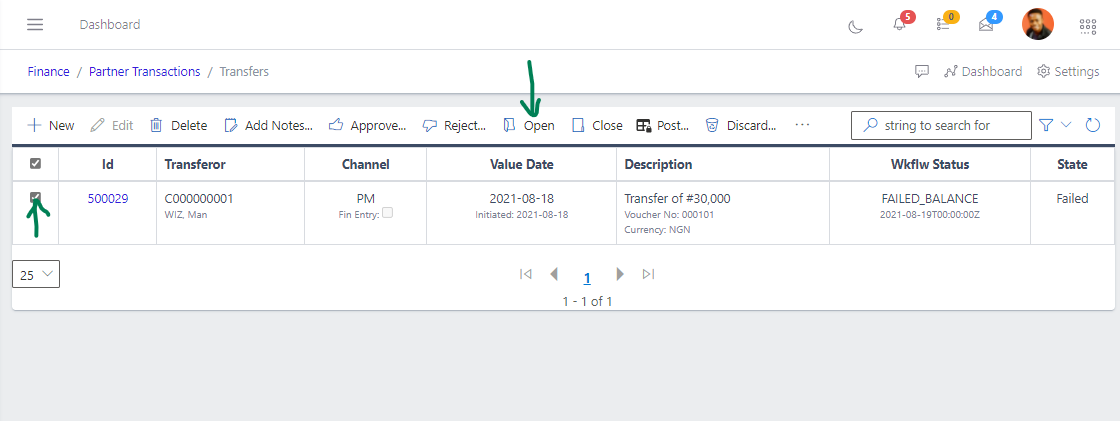Sort by the Description column header
This screenshot has height=421, width=1120.
pyautogui.click(x=723, y=164)
